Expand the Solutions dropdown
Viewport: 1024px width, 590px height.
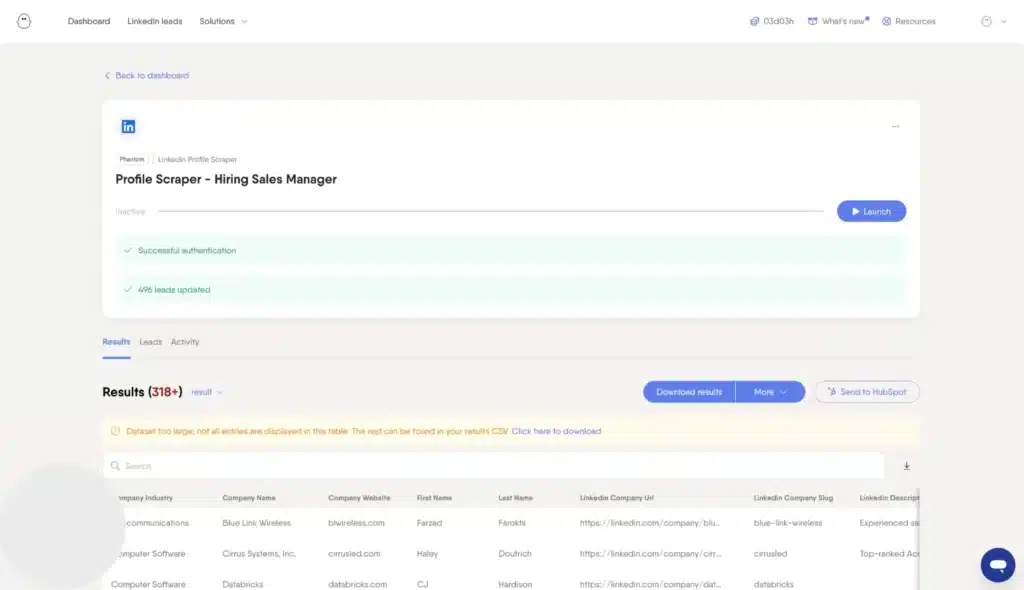(223, 21)
